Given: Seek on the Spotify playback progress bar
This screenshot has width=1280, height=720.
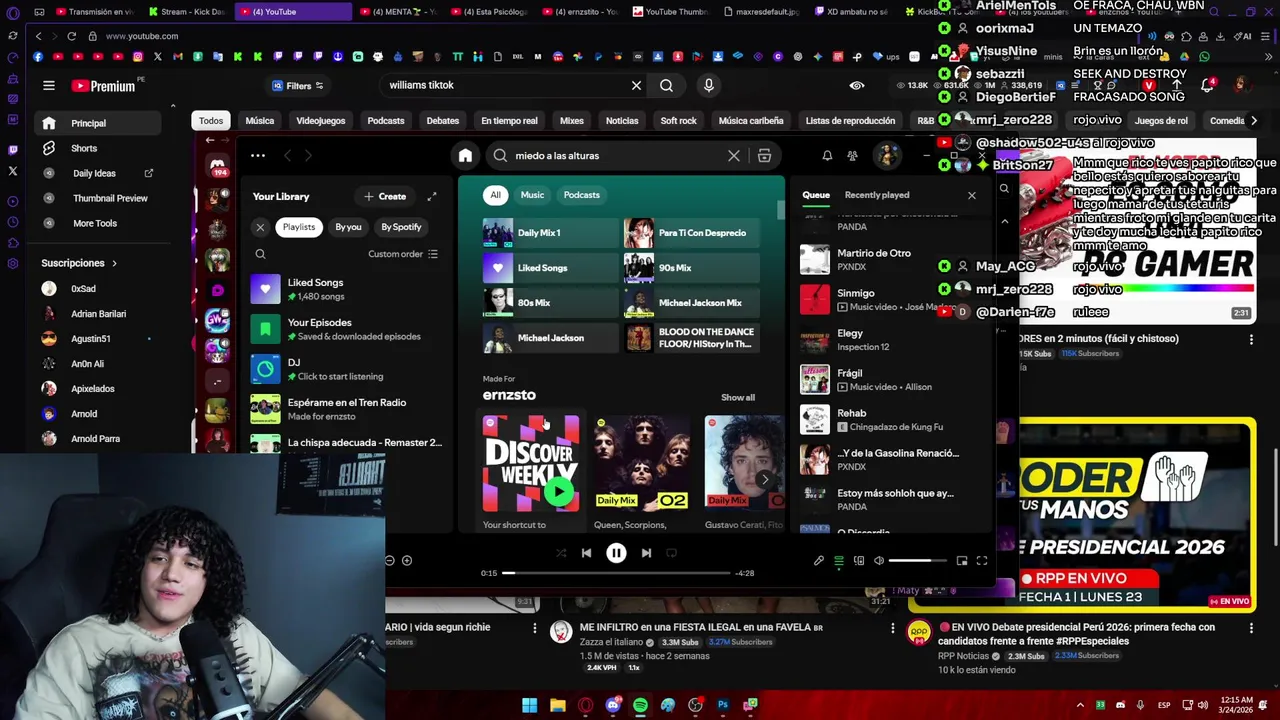Looking at the screenshot, I should pos(616,573).
